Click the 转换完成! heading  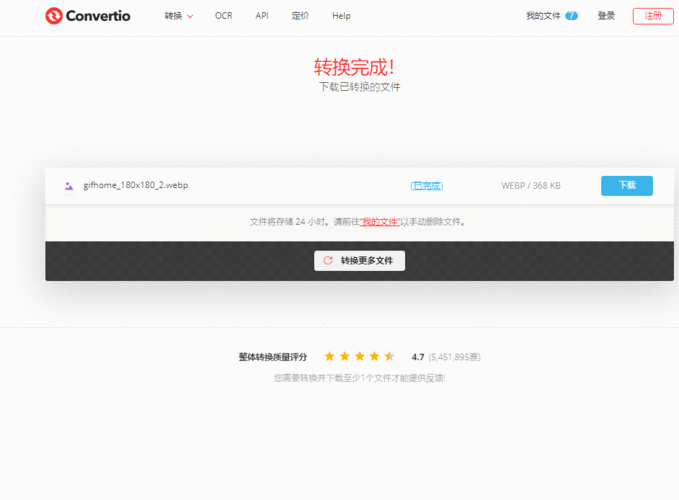[x=354, y=67]
